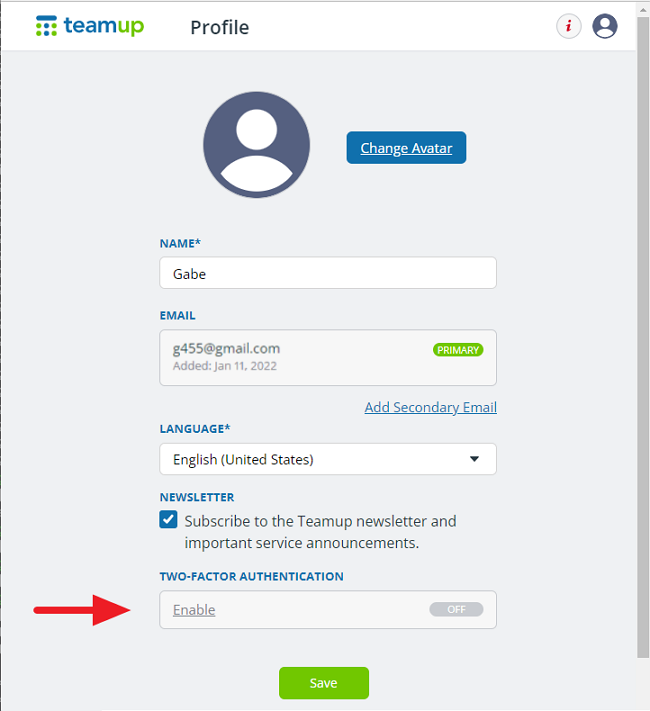Image resolution: width=650 pixels, height=711 pixels.
Task: Open the user account menu icon
Action: coord(605,26)
